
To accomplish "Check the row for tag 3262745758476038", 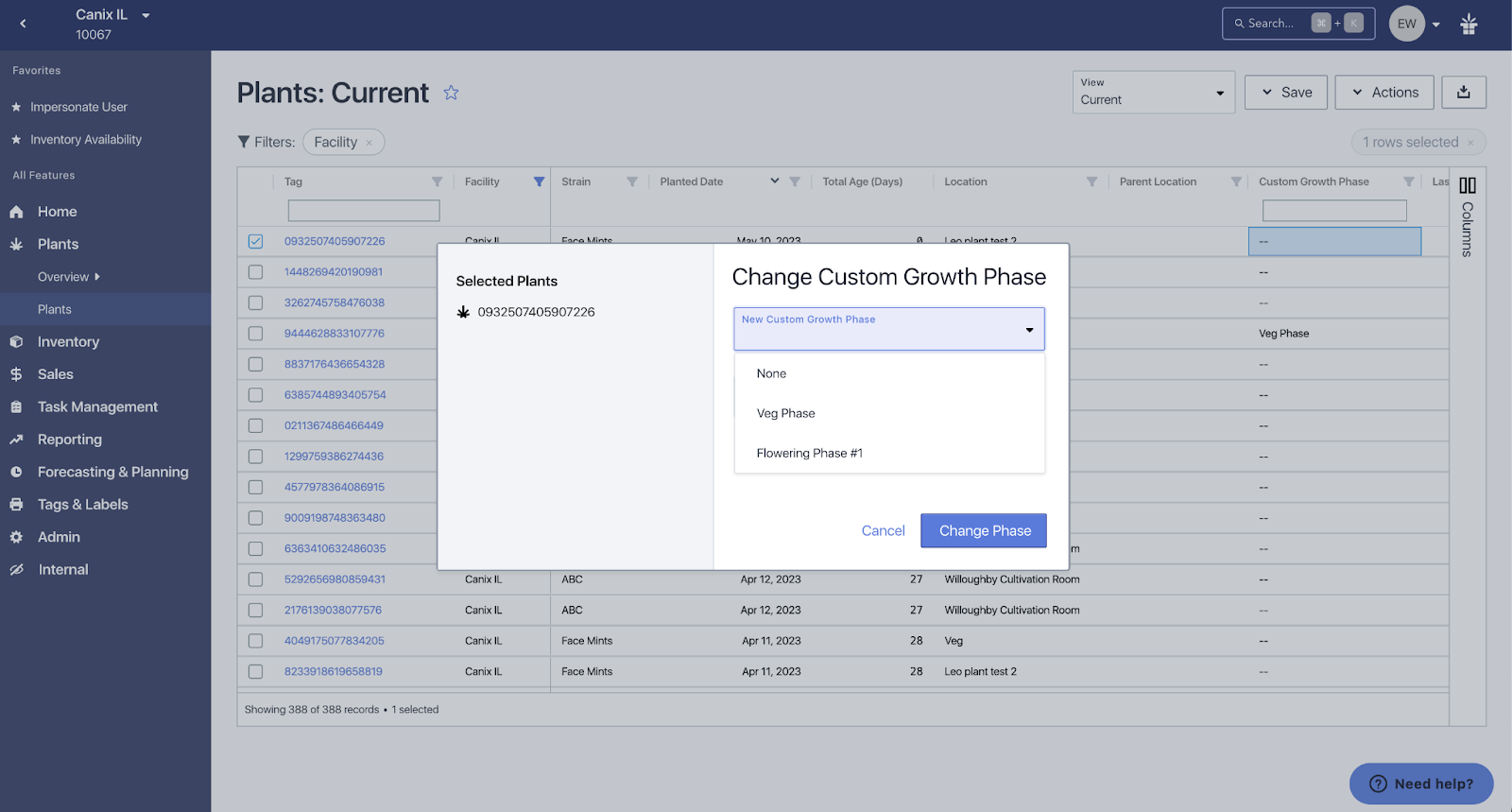I will pos(255,302).
